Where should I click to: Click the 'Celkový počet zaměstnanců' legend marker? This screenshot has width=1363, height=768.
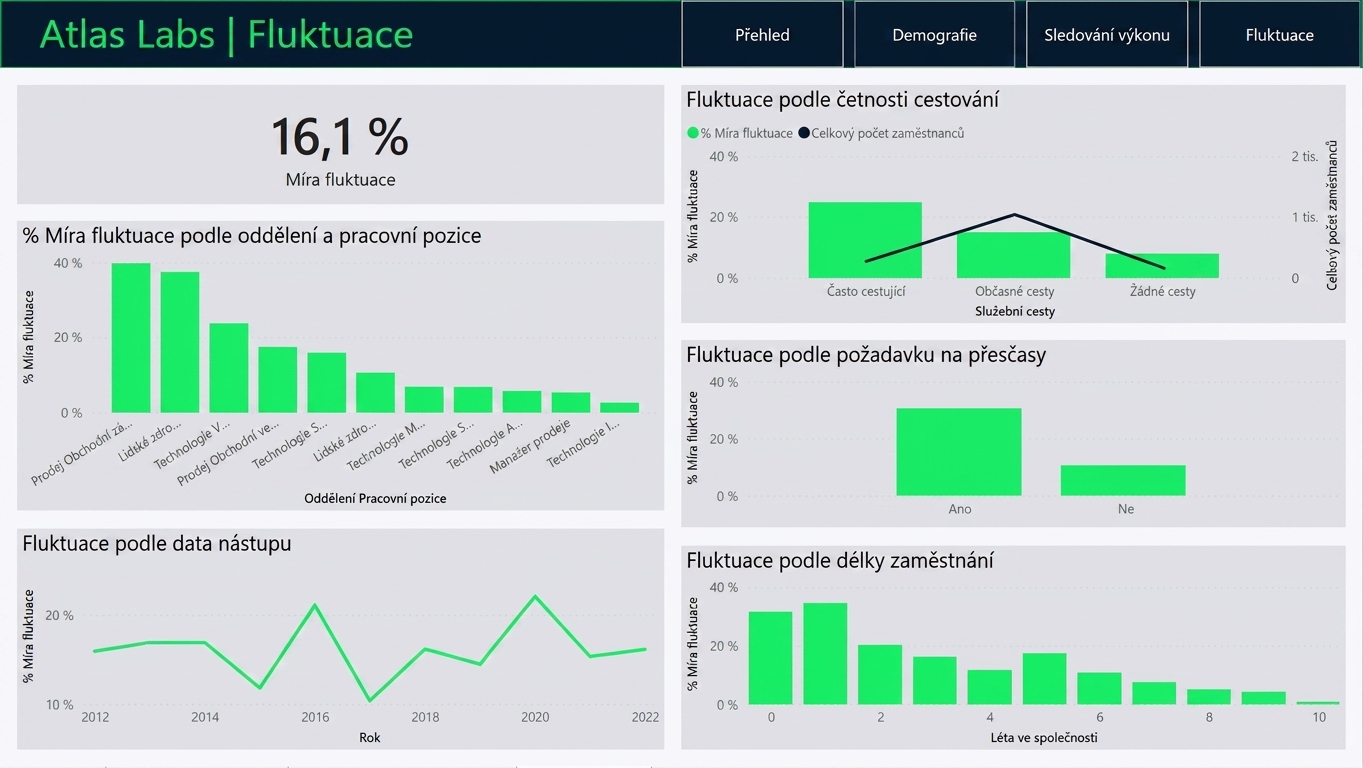(804, 133)
